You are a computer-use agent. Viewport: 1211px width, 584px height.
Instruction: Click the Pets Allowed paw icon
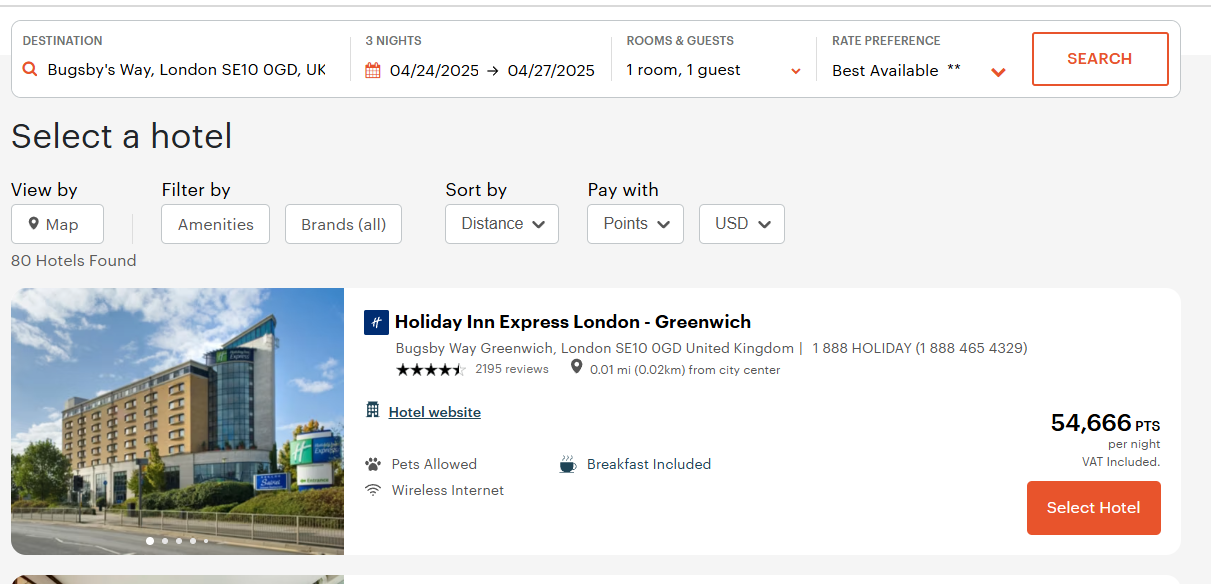(373, 464)
